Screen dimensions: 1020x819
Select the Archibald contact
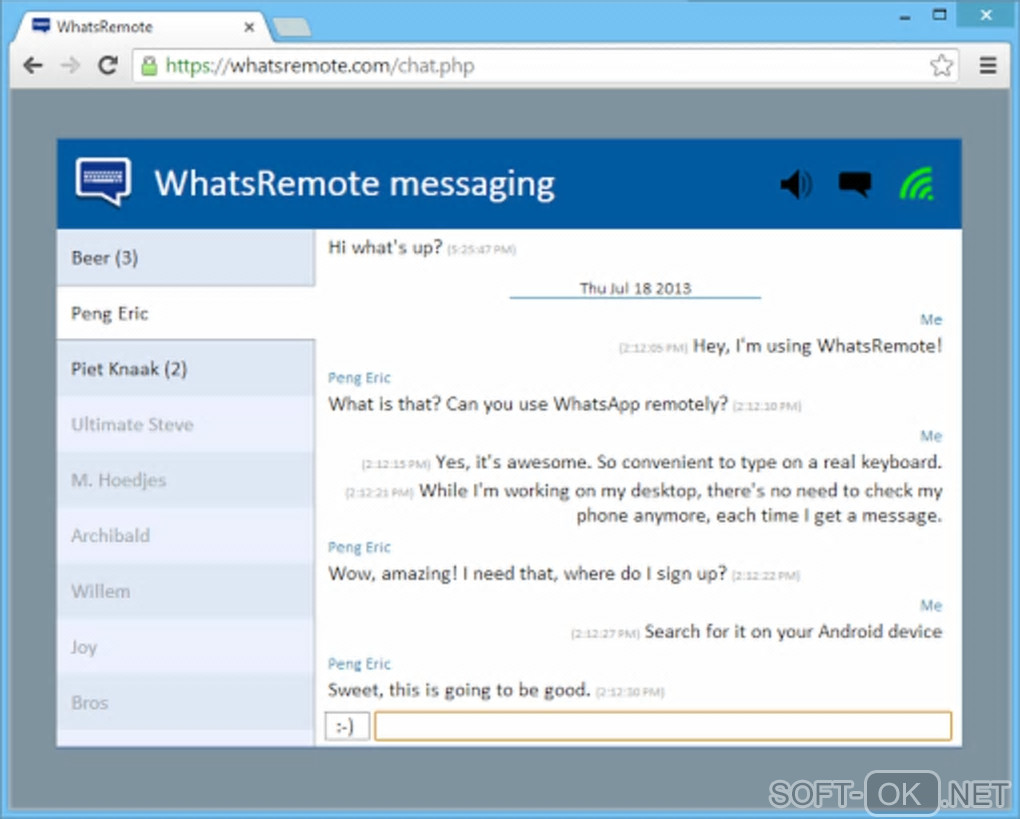[x=186, y=535]
